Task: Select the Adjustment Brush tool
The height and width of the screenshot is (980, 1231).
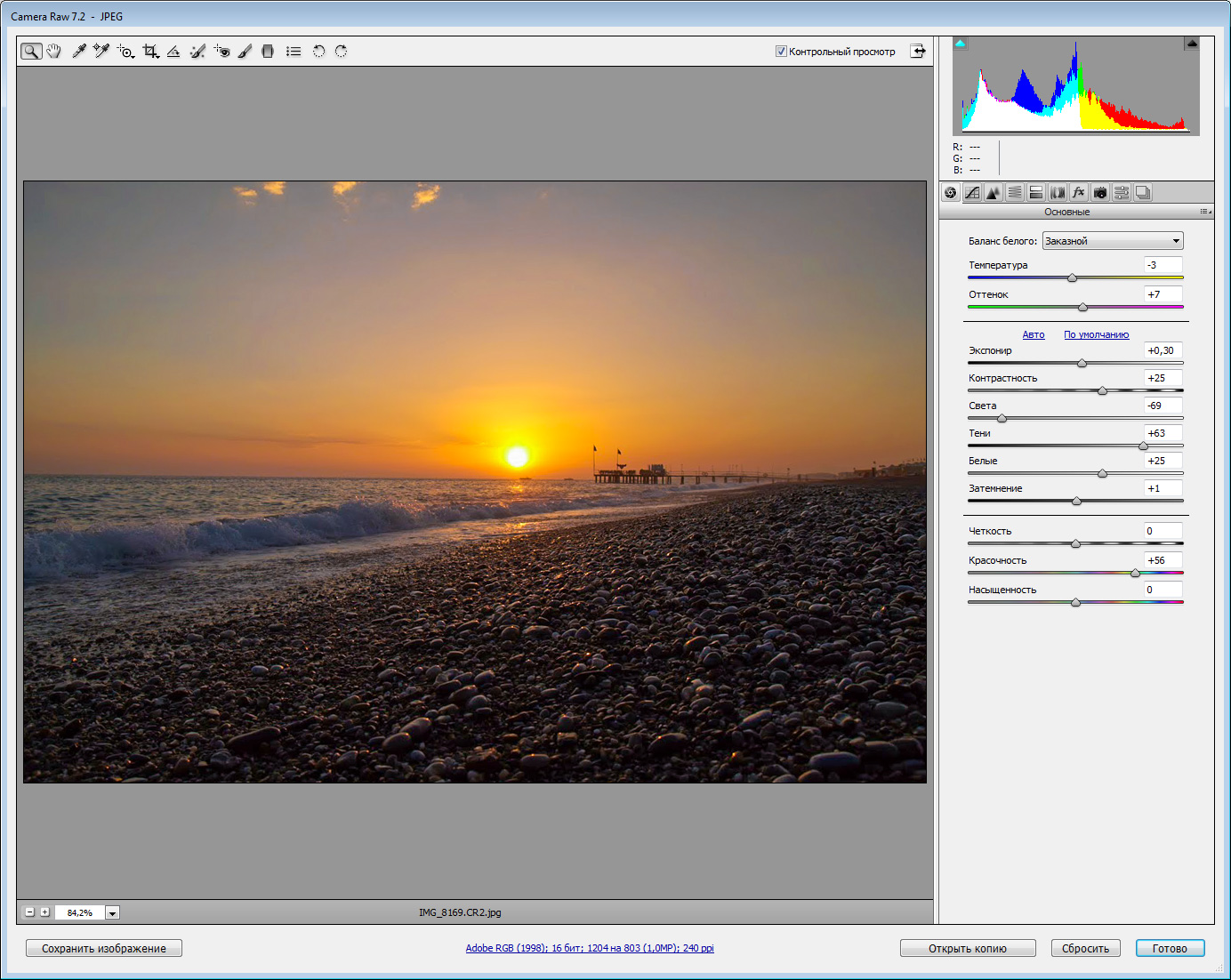Action: pos(245,52)
